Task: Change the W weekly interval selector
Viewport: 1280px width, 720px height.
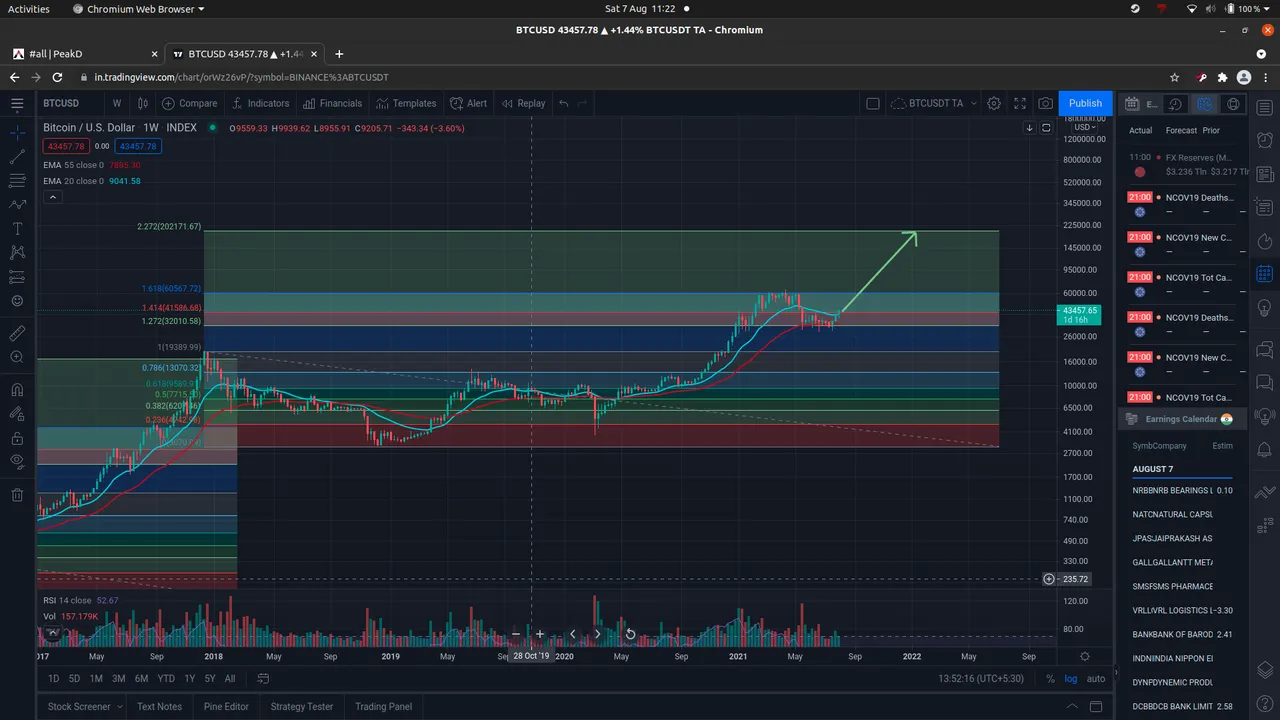Action: (117, 103)
